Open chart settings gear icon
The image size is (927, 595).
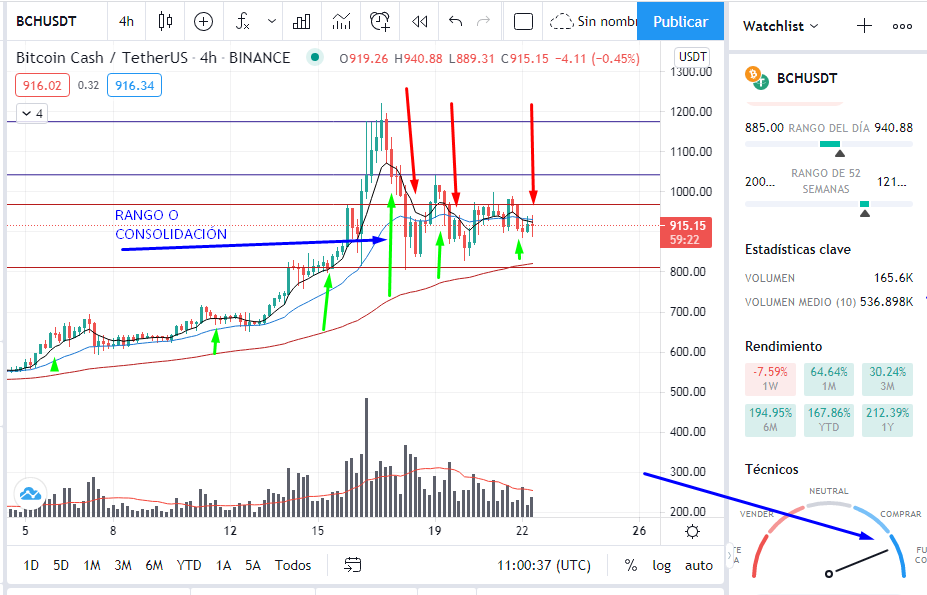point(692,531)
